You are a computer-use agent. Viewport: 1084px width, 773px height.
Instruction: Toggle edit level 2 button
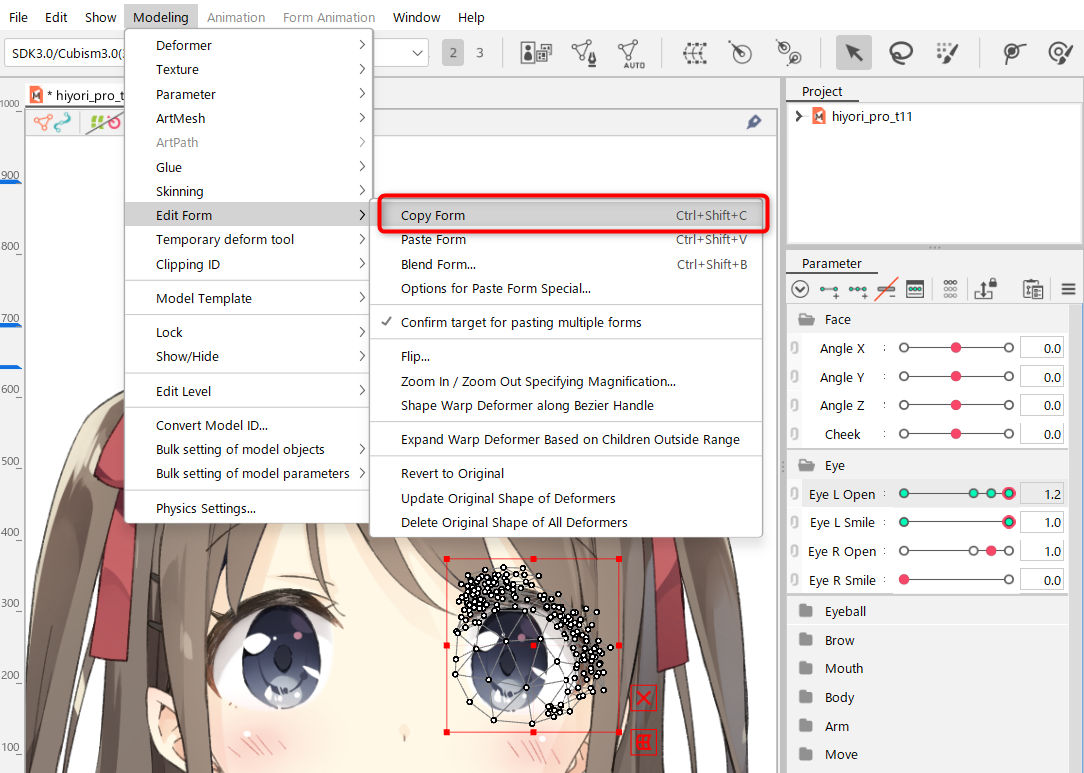tap(453, 52)
